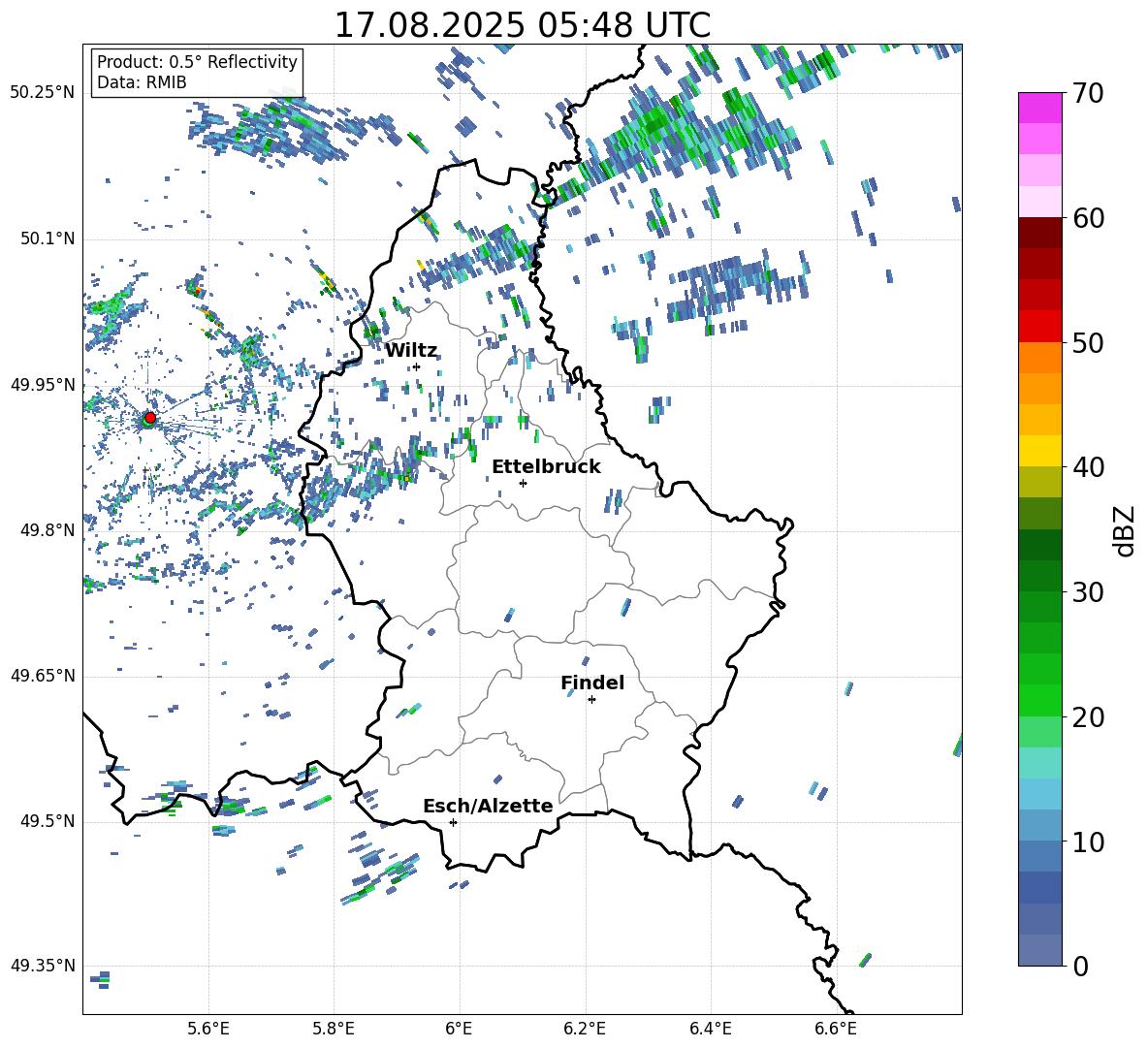Image resolution: width=1148 pixels, height=1048 pixels.
Task: Click the Data: RMIB text
Action: (142, 82)
